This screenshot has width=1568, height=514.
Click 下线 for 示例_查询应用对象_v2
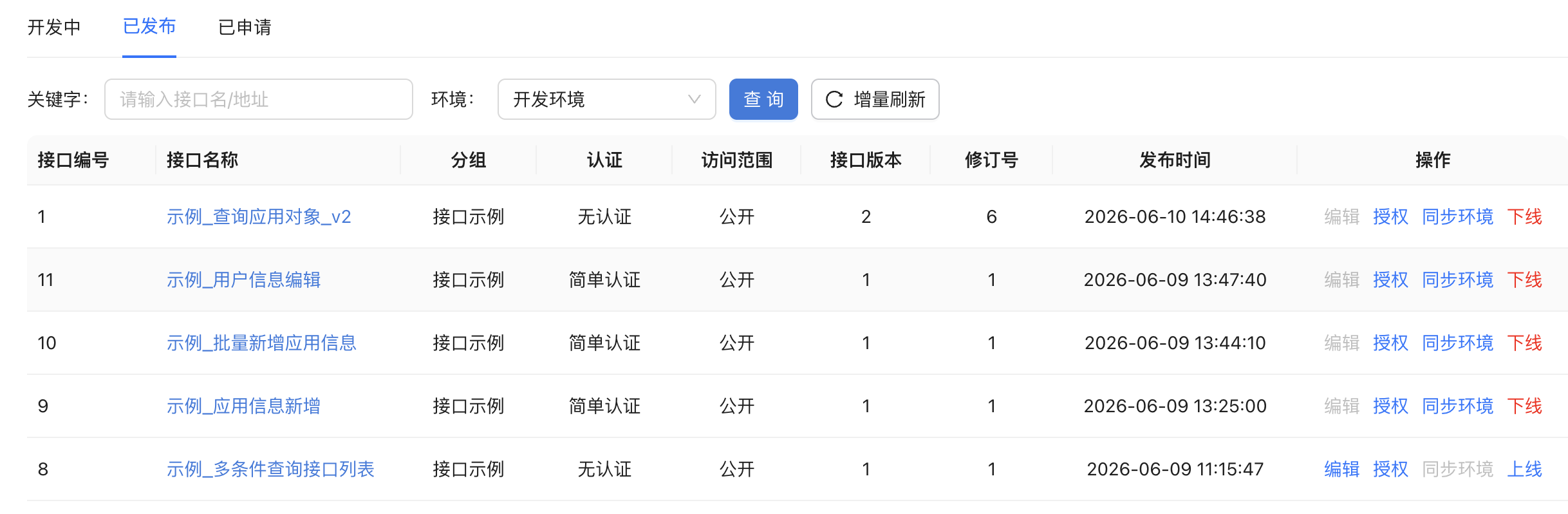tap(1524, 216)
